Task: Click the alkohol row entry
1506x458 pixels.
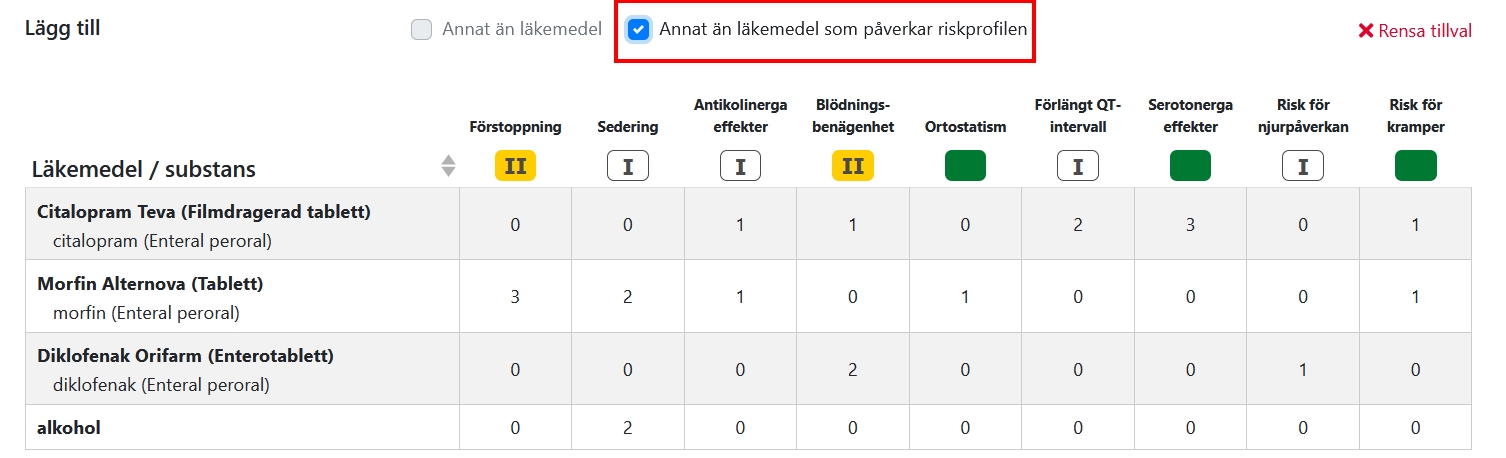Action: (69, 428)
